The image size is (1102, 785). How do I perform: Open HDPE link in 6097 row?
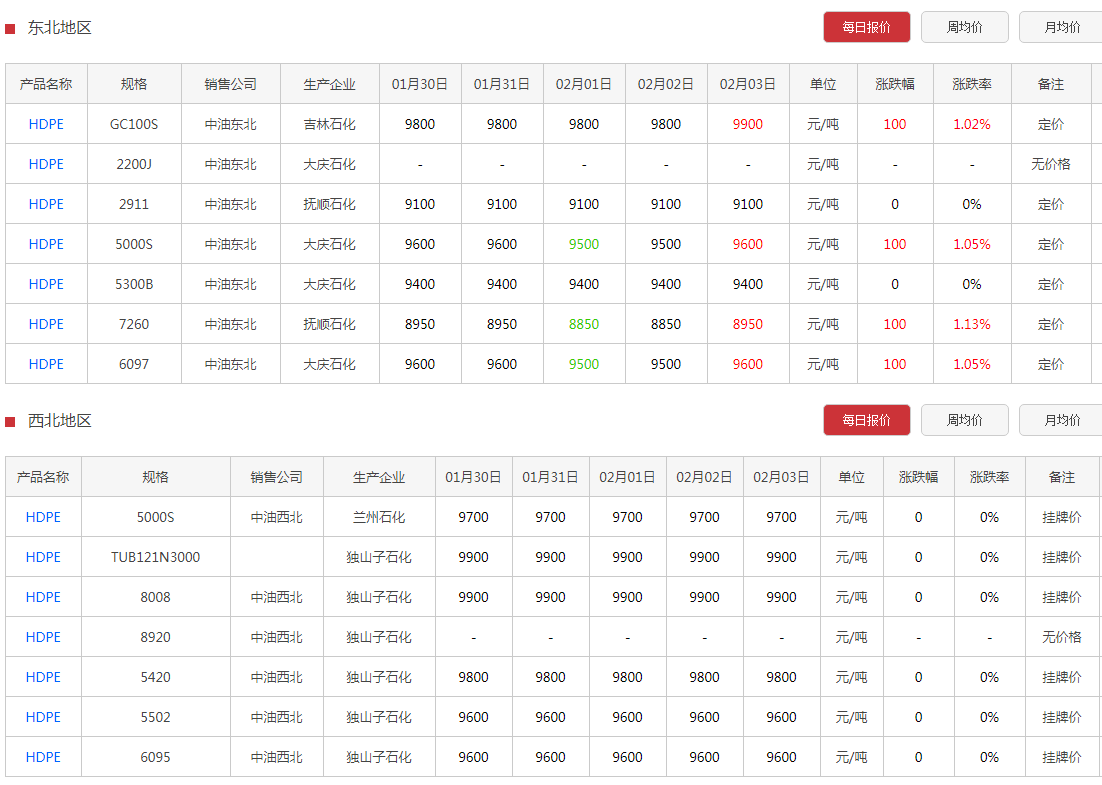pyautogui.click(x=46, y=365)
